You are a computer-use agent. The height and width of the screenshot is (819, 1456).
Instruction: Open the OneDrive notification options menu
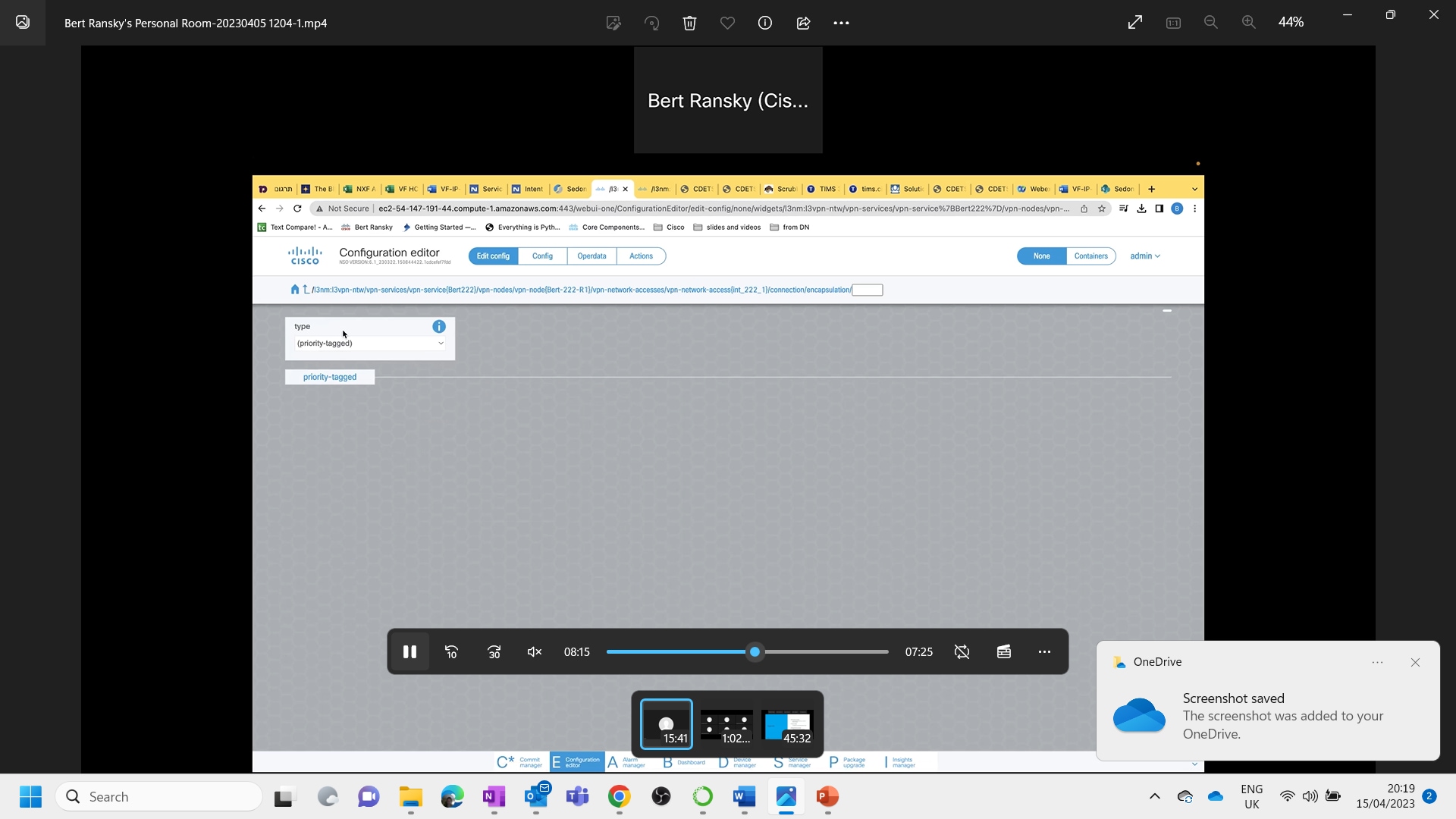[1378, 662]
